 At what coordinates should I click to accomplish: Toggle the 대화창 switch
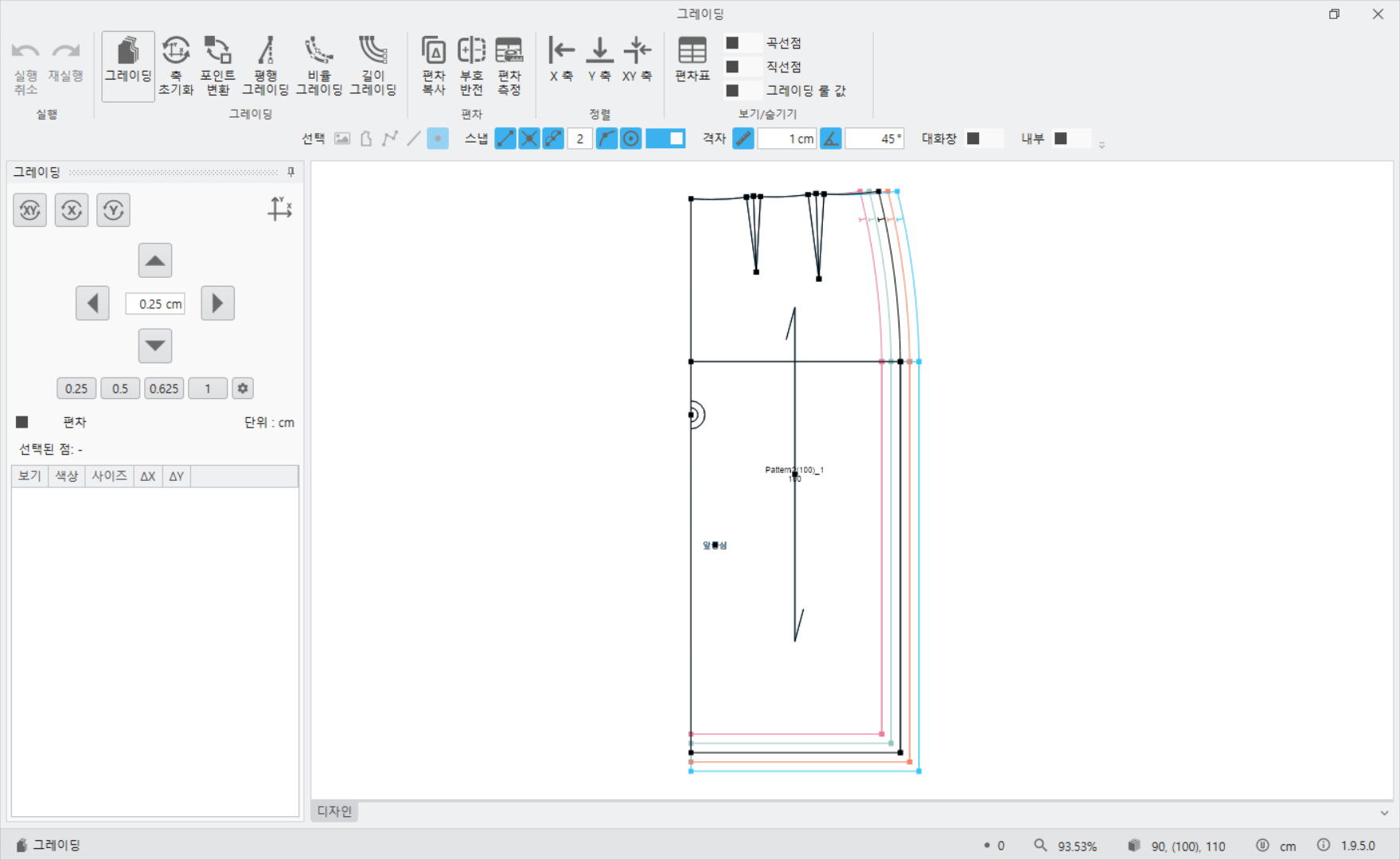tap(984, 139)
